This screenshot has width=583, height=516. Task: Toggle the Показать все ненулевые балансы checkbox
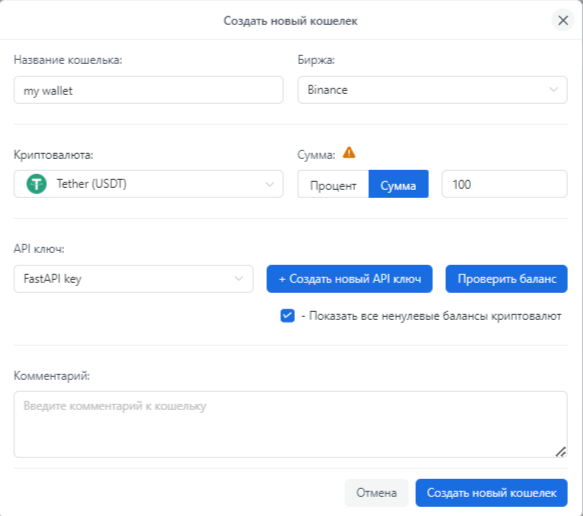pyautogui.click(x=287, y=316)
